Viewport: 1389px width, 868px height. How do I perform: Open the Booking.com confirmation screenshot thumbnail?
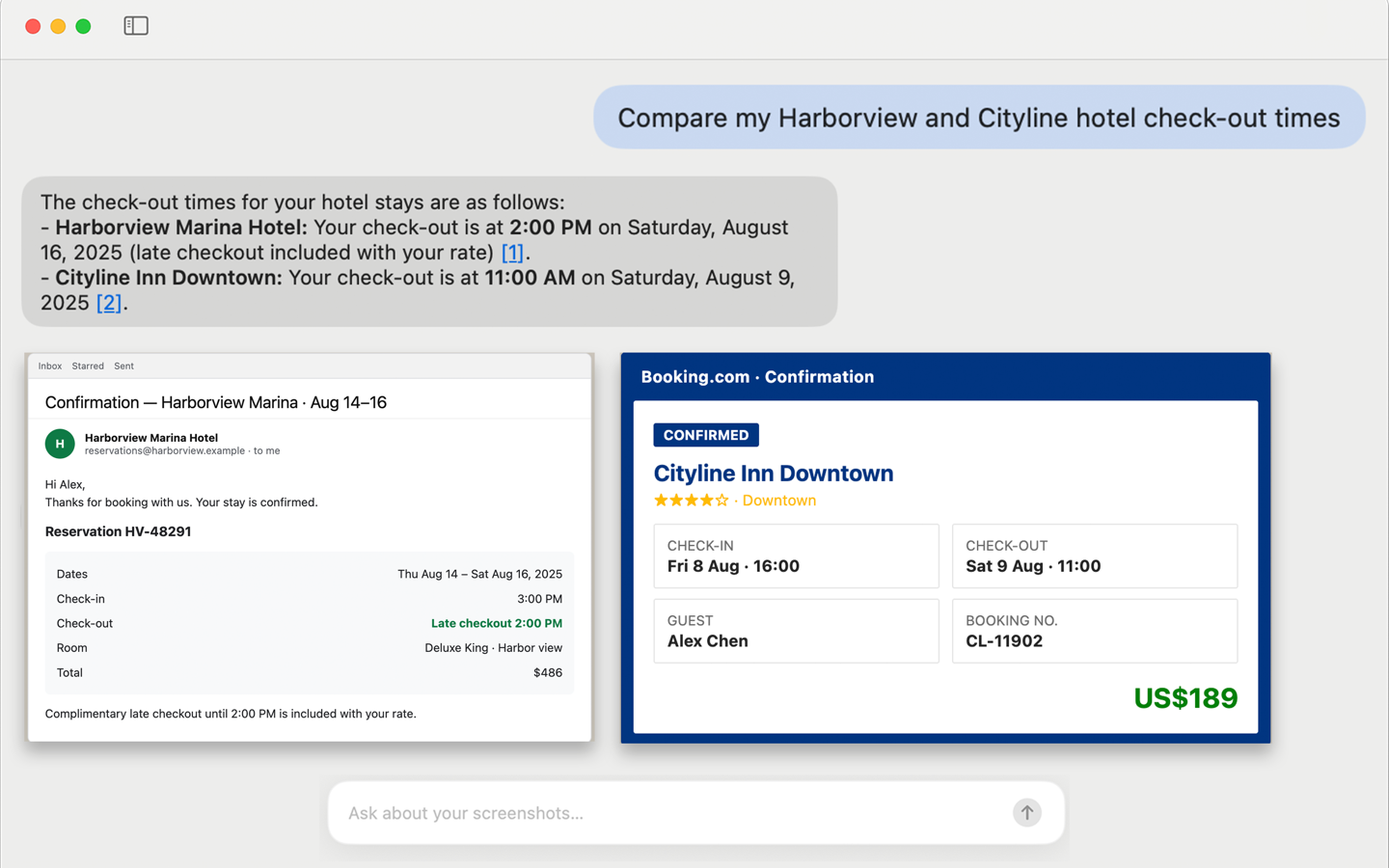click(945, 548)
